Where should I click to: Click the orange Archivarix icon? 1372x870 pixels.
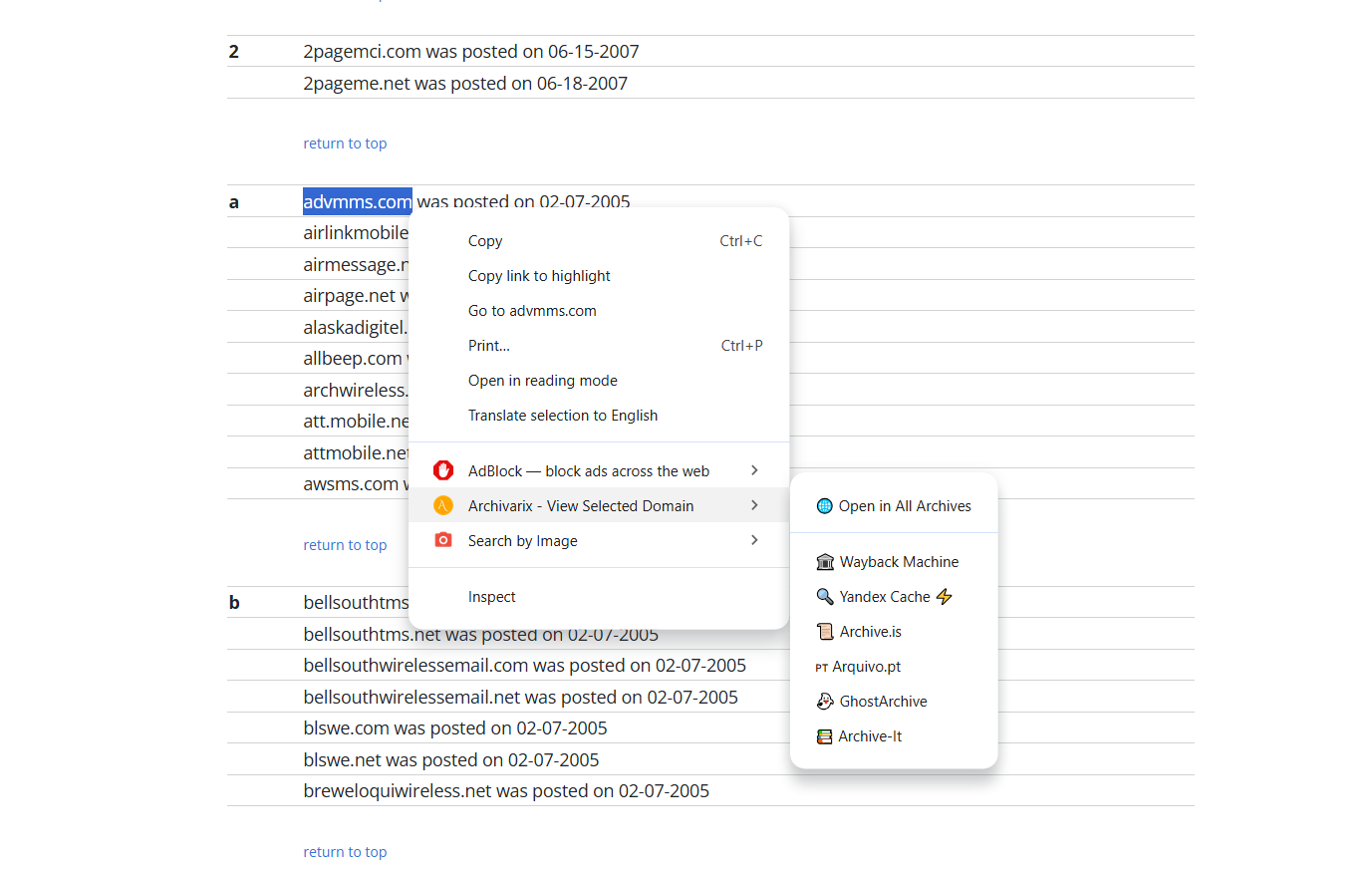[x=443, y=506]
